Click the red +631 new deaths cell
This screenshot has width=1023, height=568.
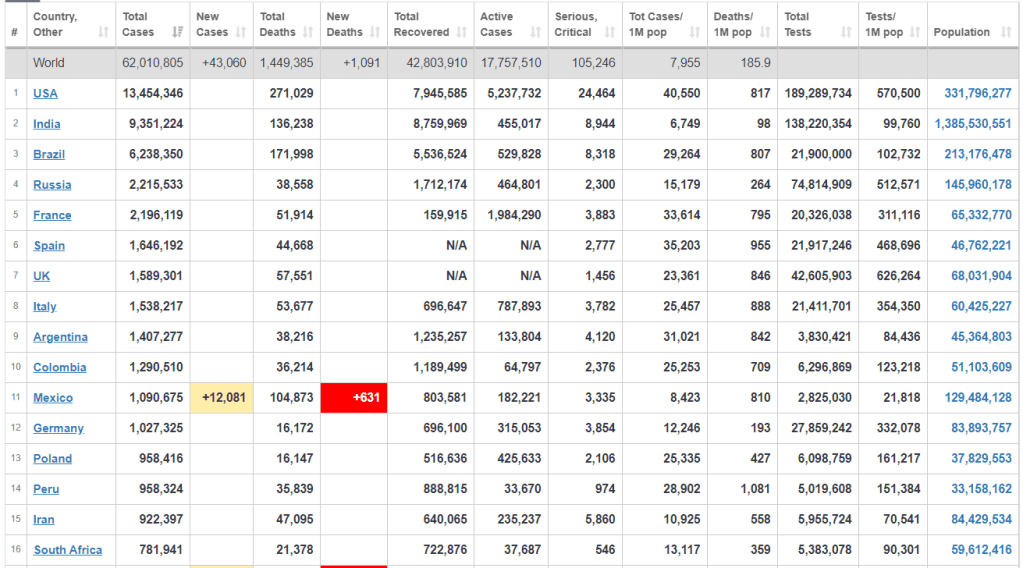pos(353,398)
